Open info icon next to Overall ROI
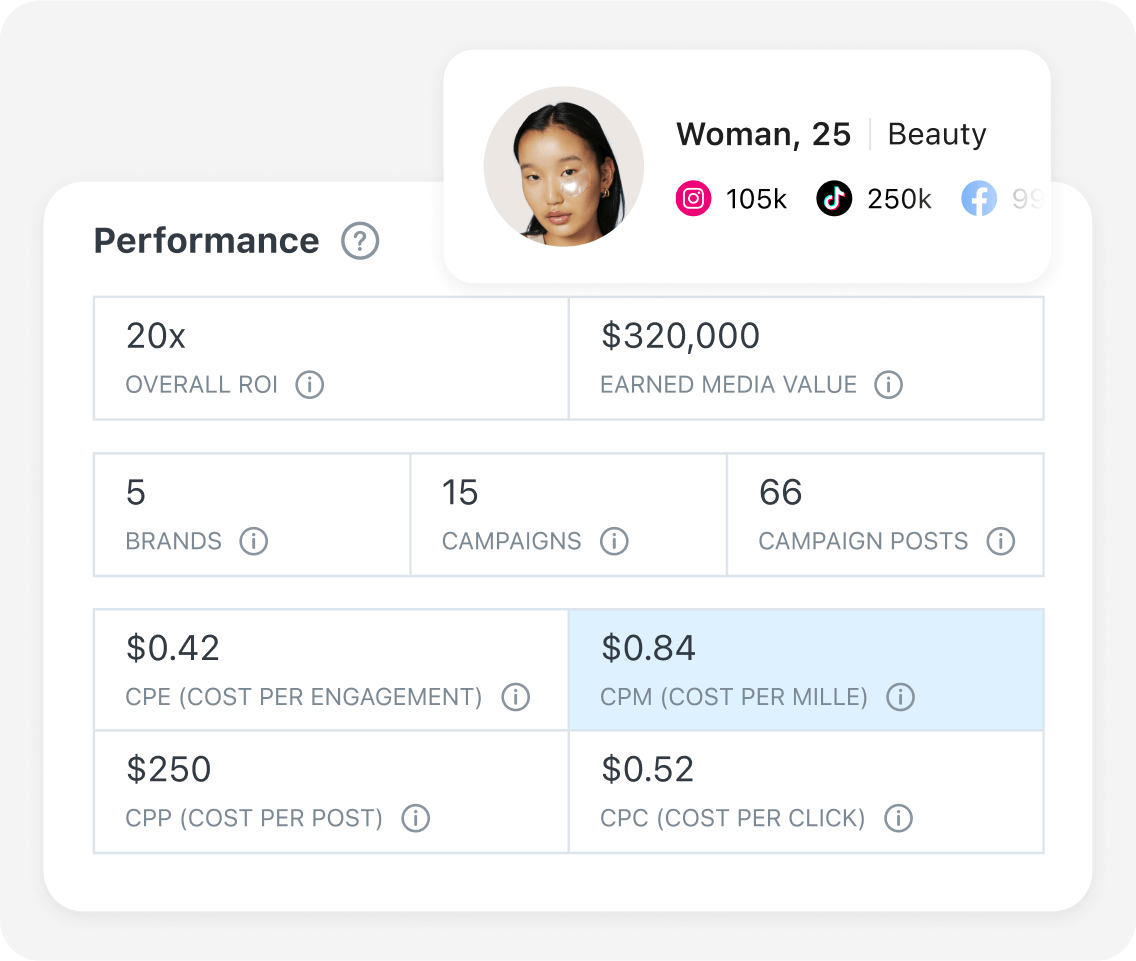This screenshot has height=961, width=1136. (x=310, y=385)
